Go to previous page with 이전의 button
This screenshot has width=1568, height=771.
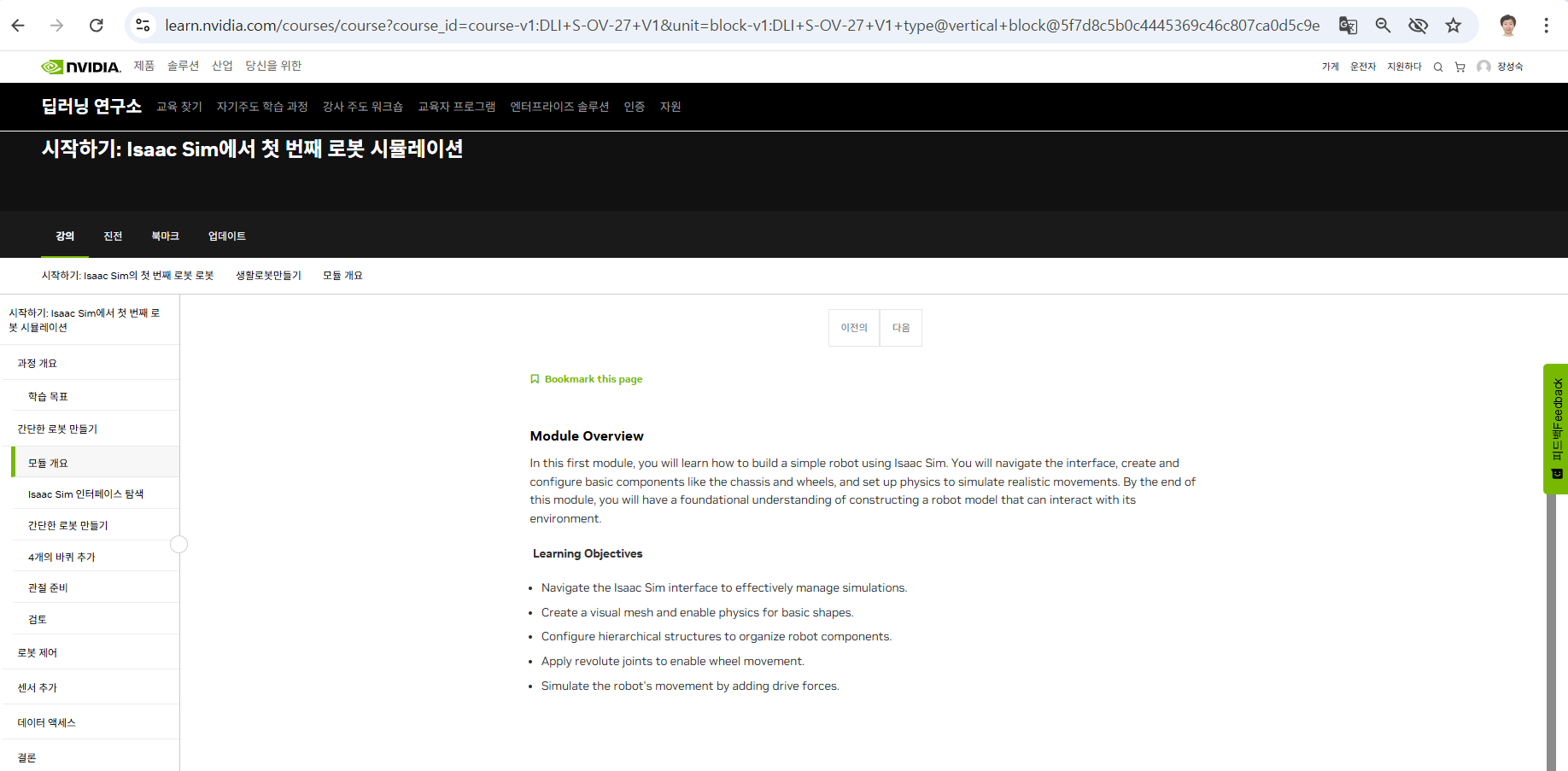[x=854, y=328]
